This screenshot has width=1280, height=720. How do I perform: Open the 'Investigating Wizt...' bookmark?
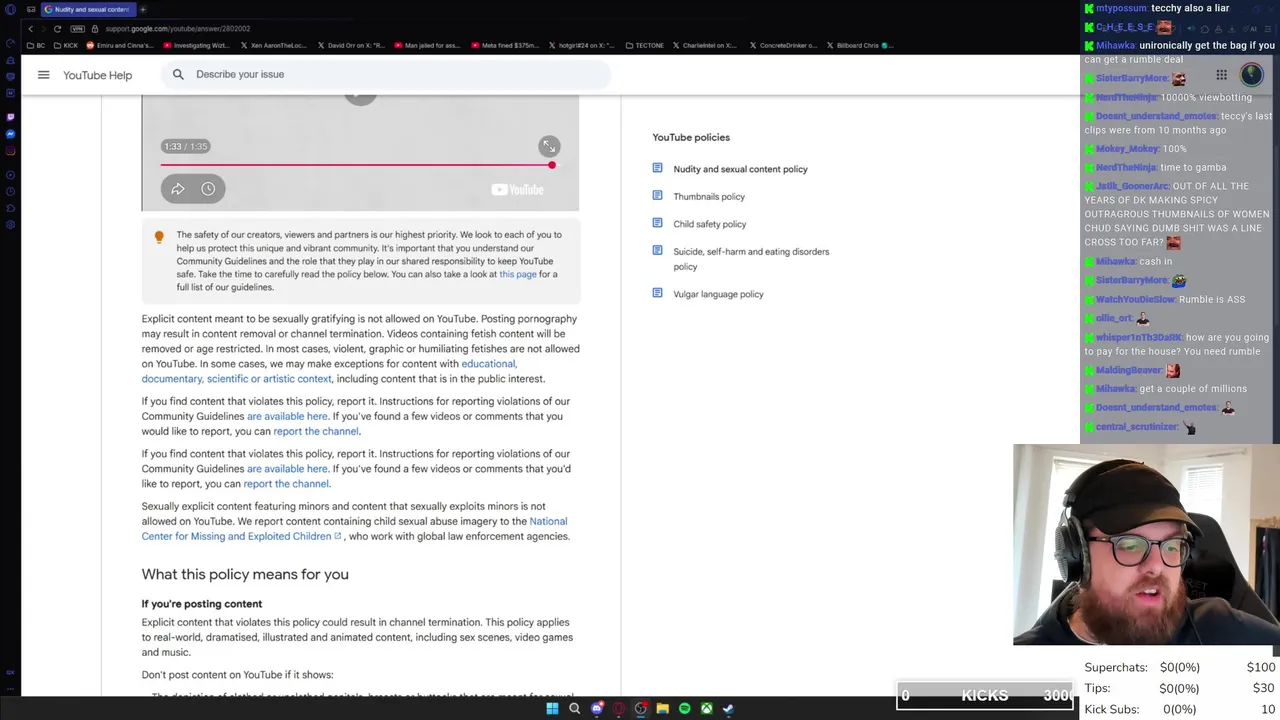pyautogui.click(x=196, y=45)
